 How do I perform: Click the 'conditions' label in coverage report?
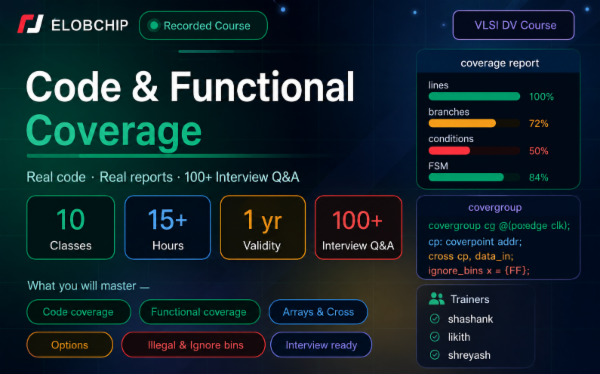451,139
